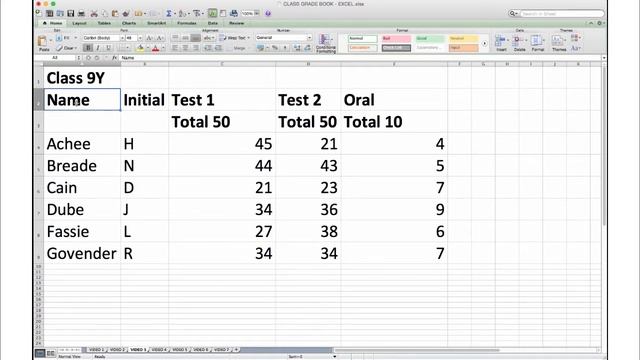Select the Class 9Y cell
The width and height of the screenshot is (640, 360).
coord(82,78)
